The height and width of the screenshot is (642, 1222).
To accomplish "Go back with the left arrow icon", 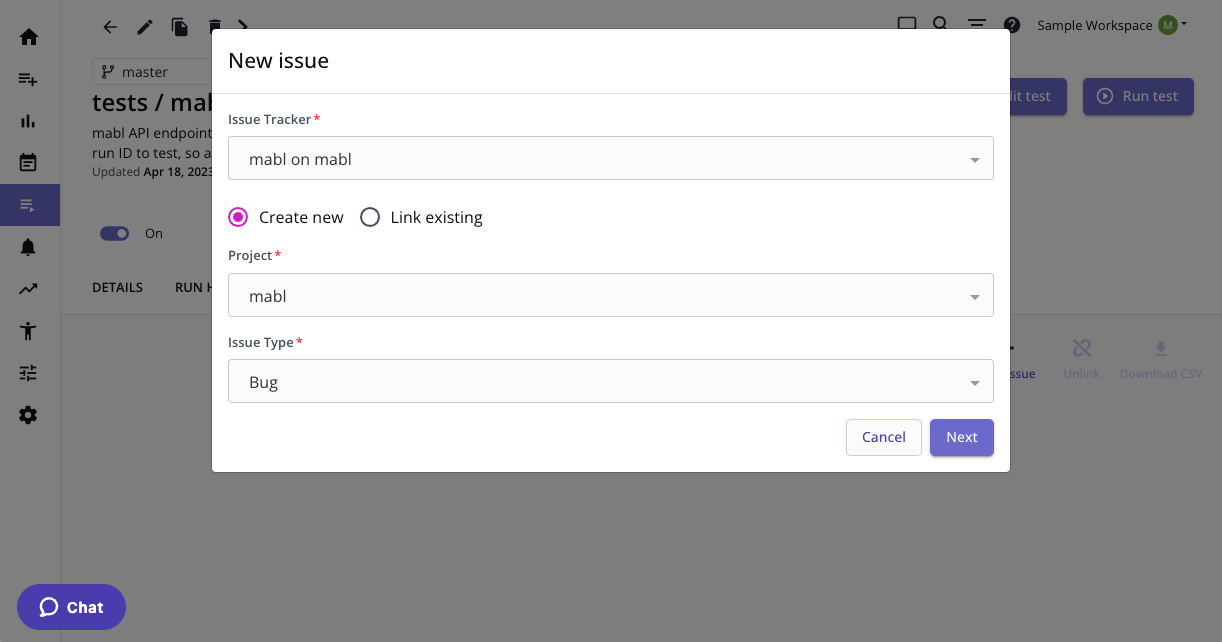I will click(110, 27).
